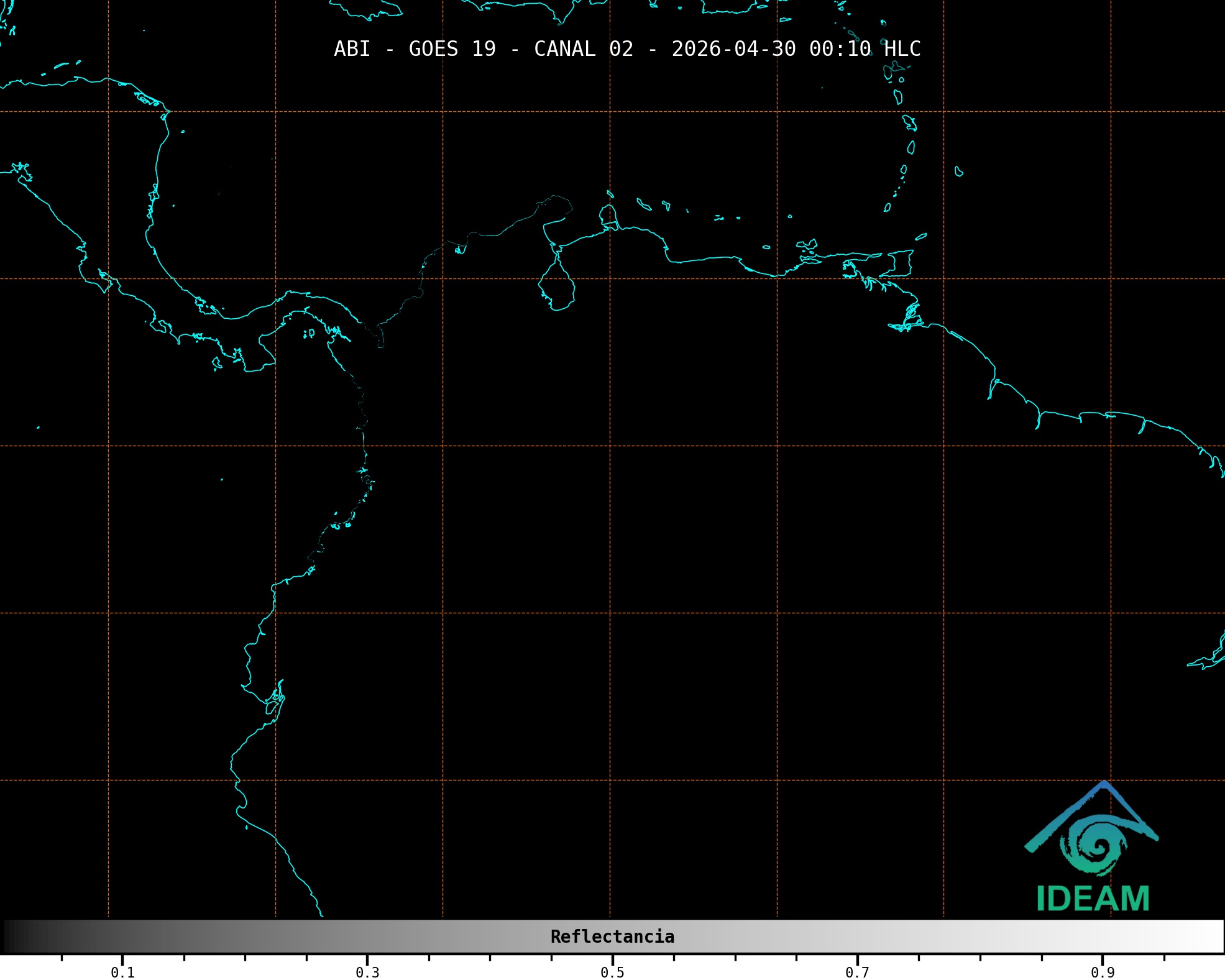Click the 0.3 colorbar tick label
This screenshot has height=980, width=1225.
[367, 972]
